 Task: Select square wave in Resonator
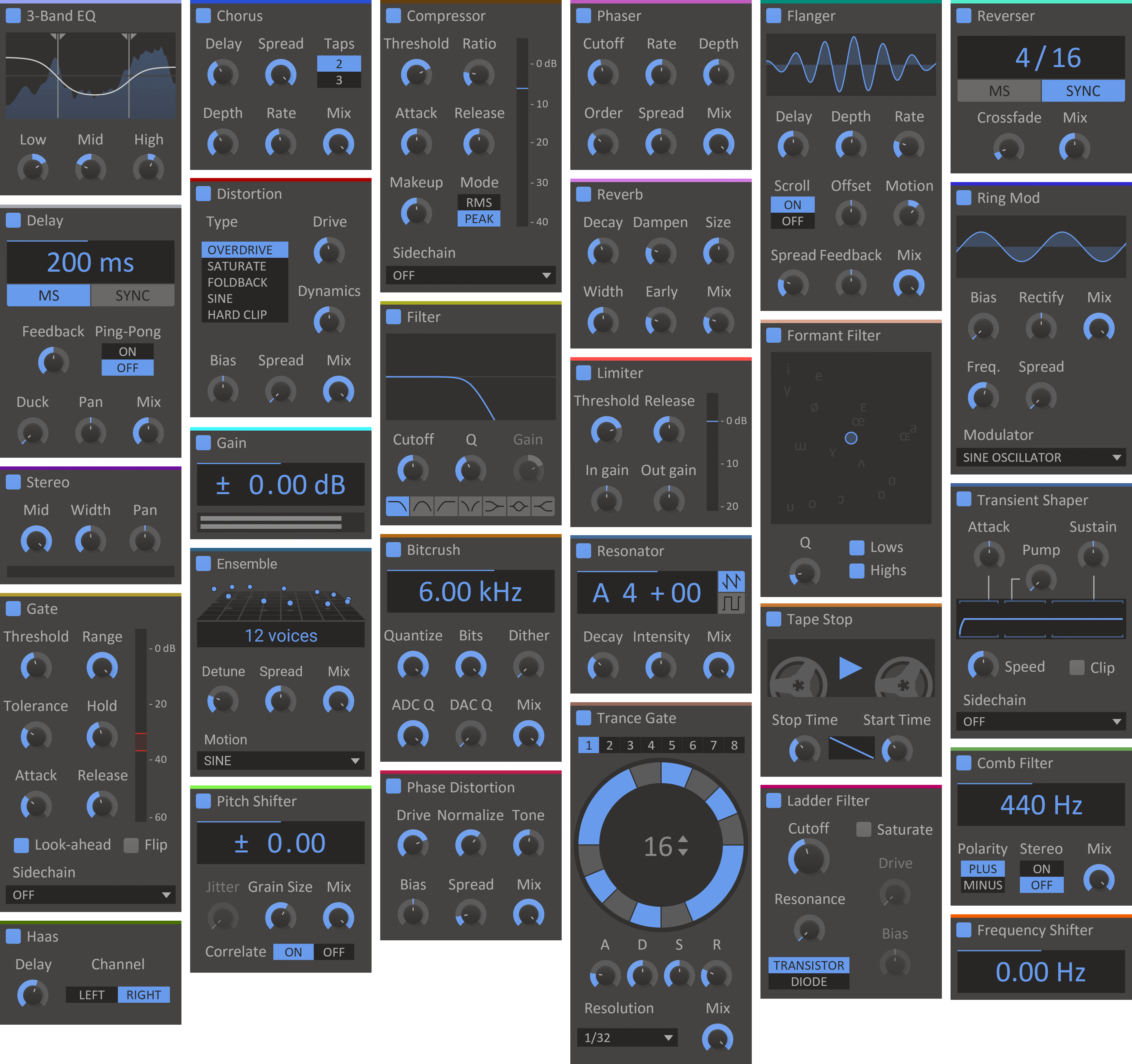(x=731, y=603)
